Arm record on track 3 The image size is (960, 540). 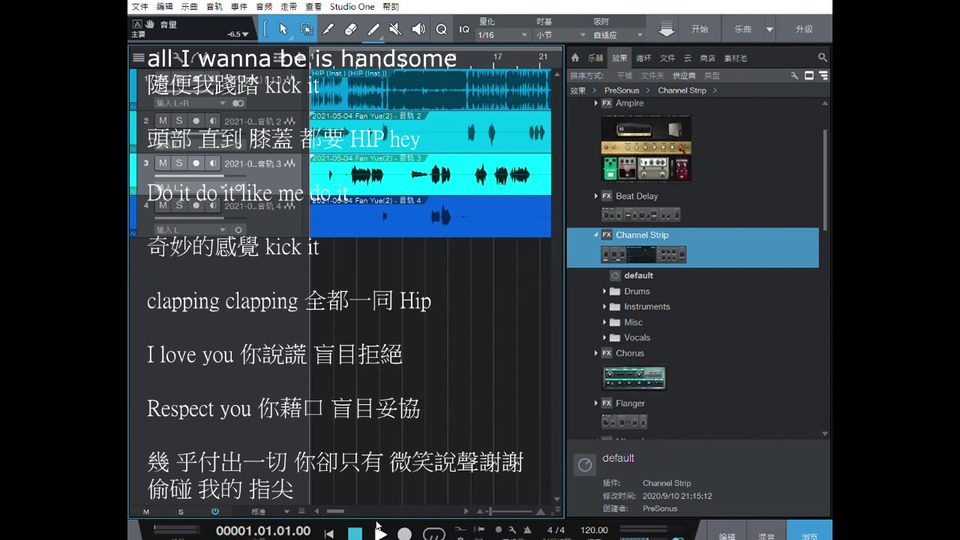tap(196, 163)
